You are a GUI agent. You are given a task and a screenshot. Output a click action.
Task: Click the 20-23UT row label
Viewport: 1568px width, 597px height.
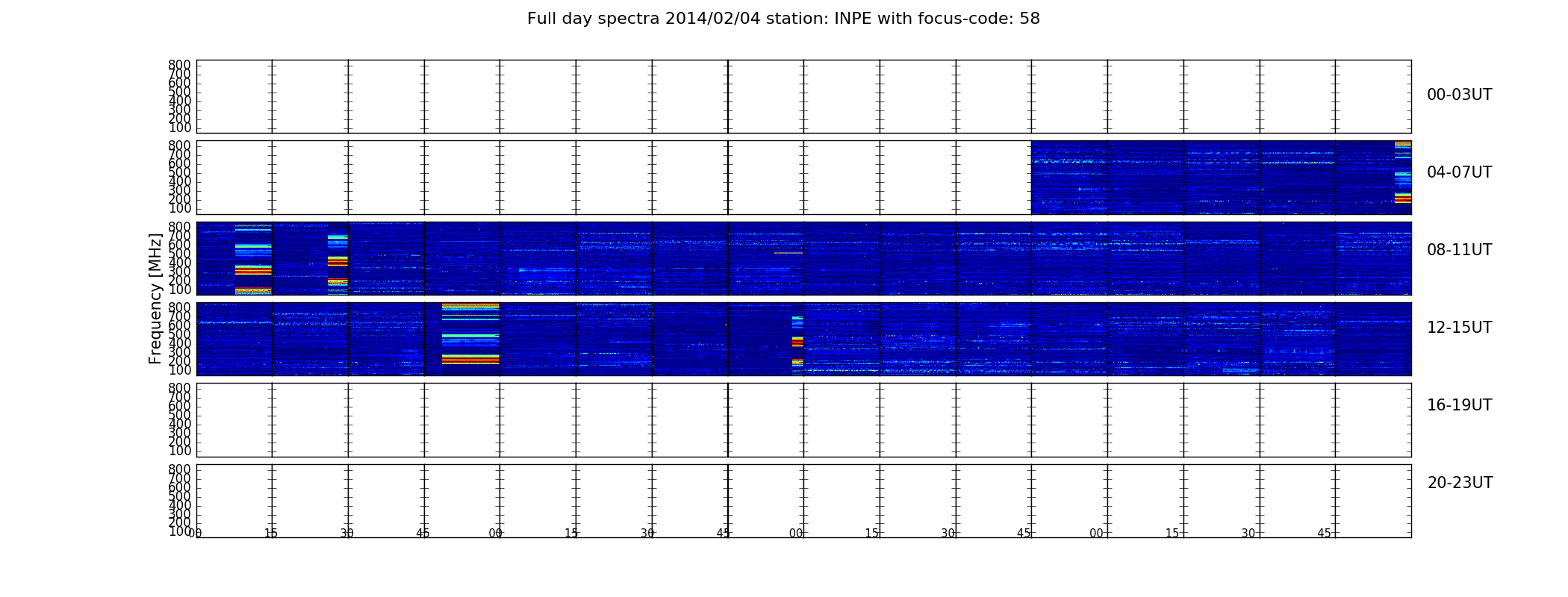tap(1460, 483)
